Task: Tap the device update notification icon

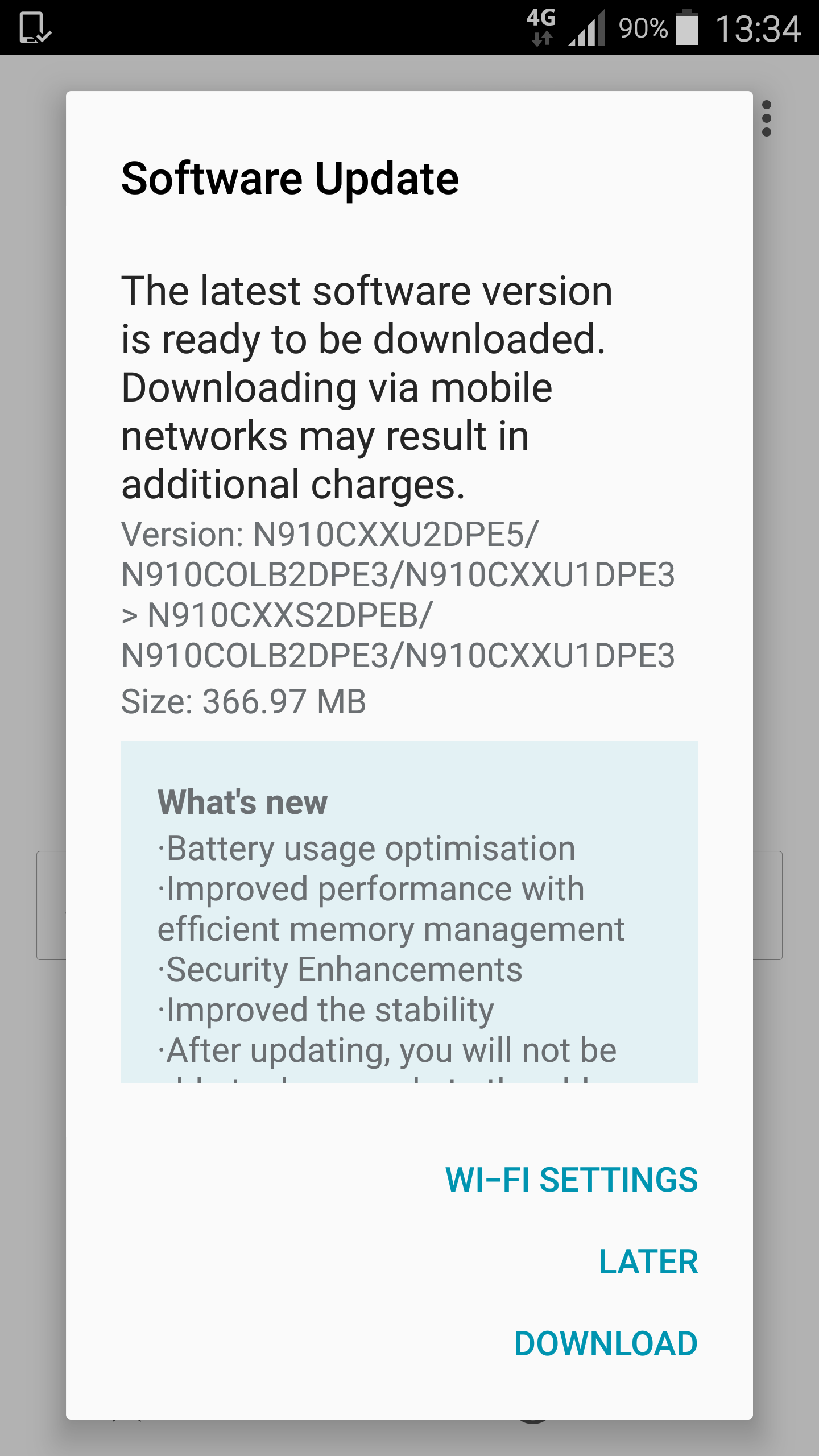Action: [x=35, y=28]
